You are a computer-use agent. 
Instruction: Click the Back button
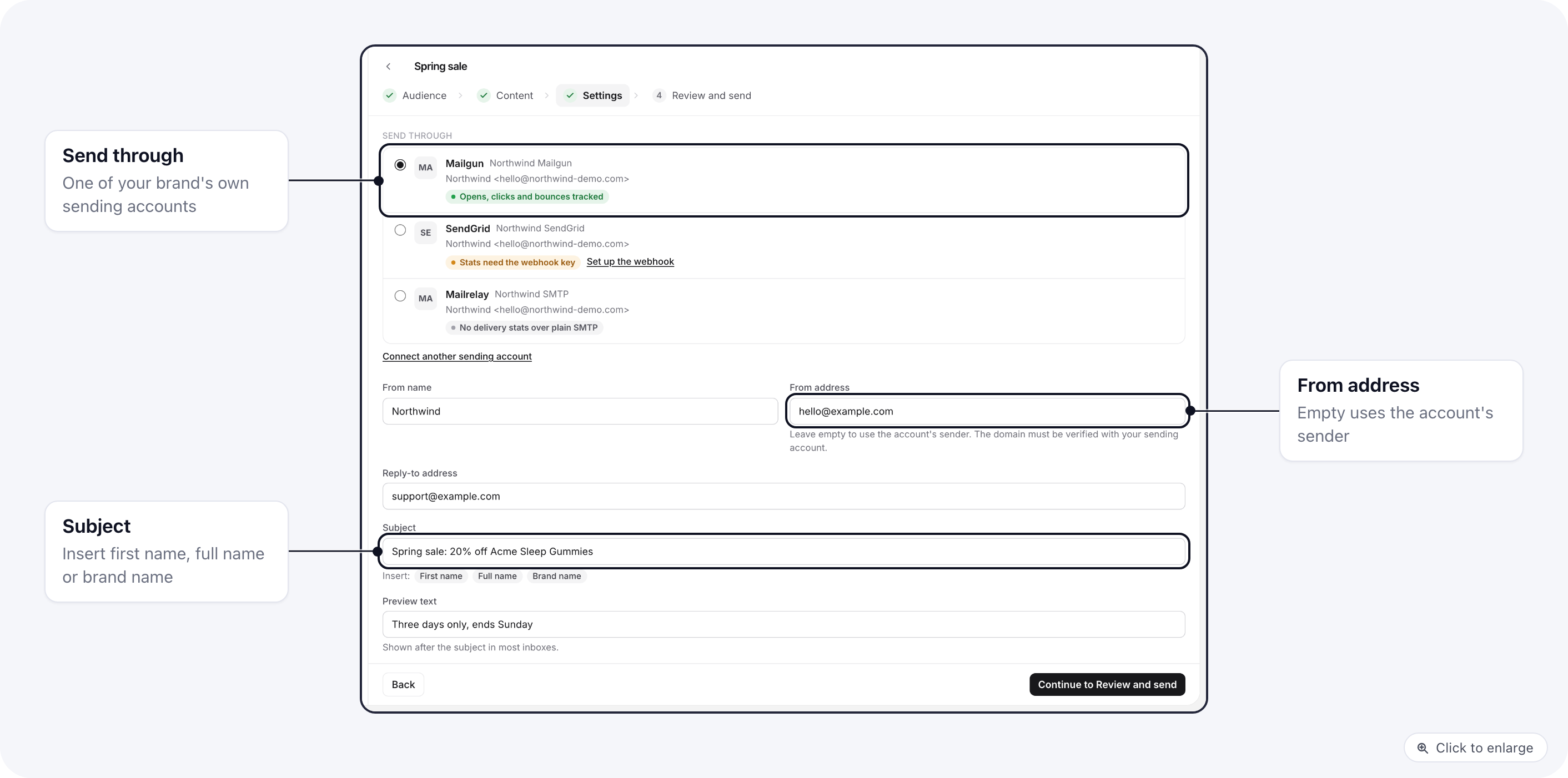click(x=403, y=684)
